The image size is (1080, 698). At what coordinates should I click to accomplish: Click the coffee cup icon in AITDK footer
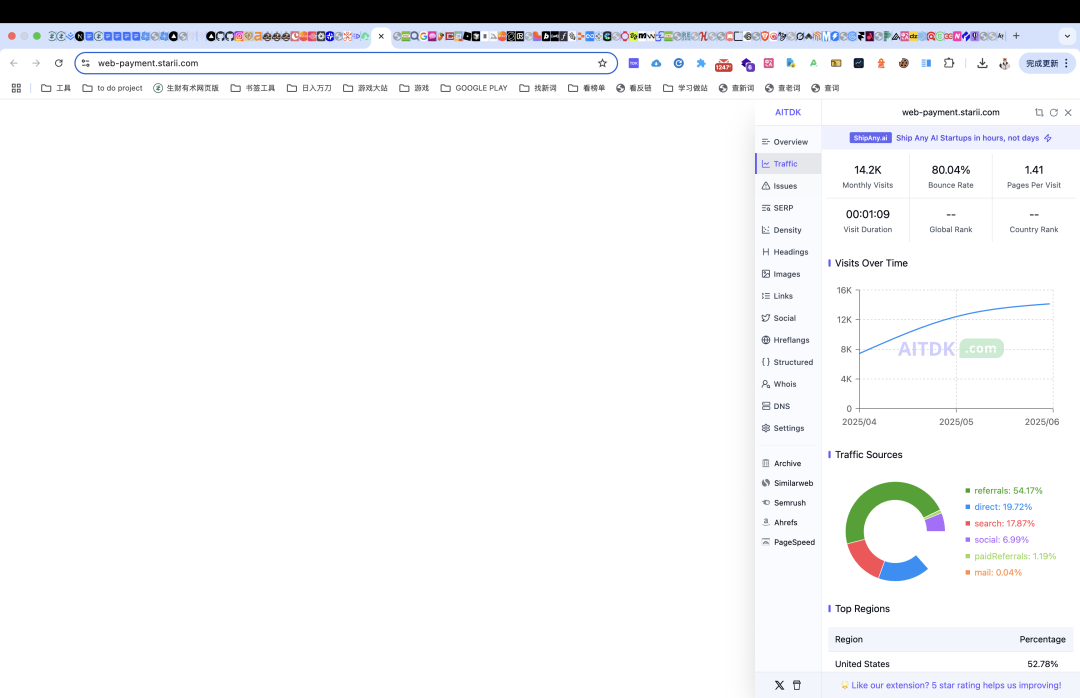[x=797, y=686]
